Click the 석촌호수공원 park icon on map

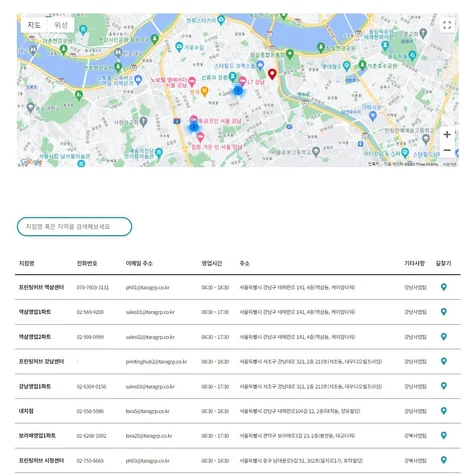[x=363, y=65]
